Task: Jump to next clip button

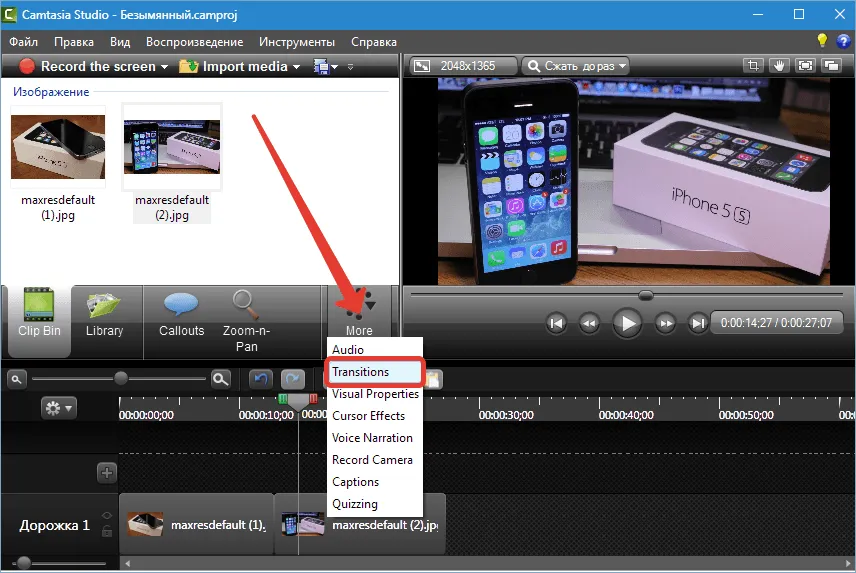Action: [698, 323]
